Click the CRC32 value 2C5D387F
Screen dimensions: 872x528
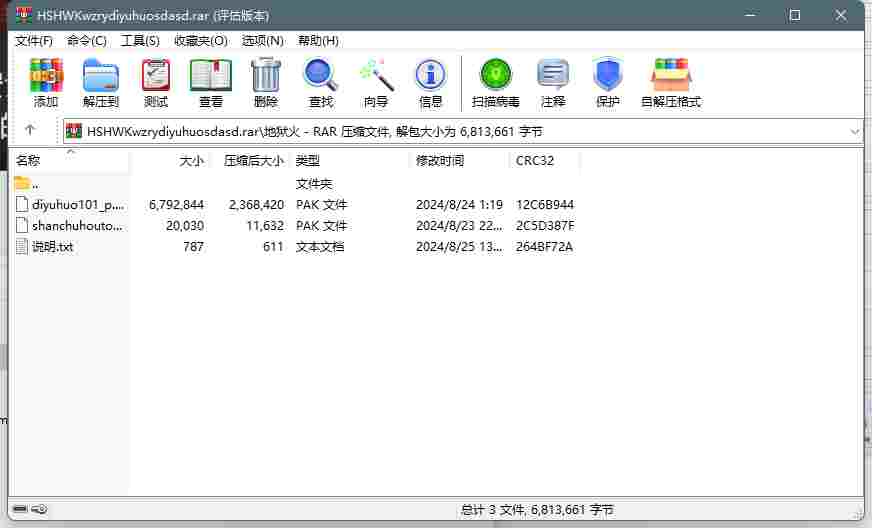click(545, 226)
